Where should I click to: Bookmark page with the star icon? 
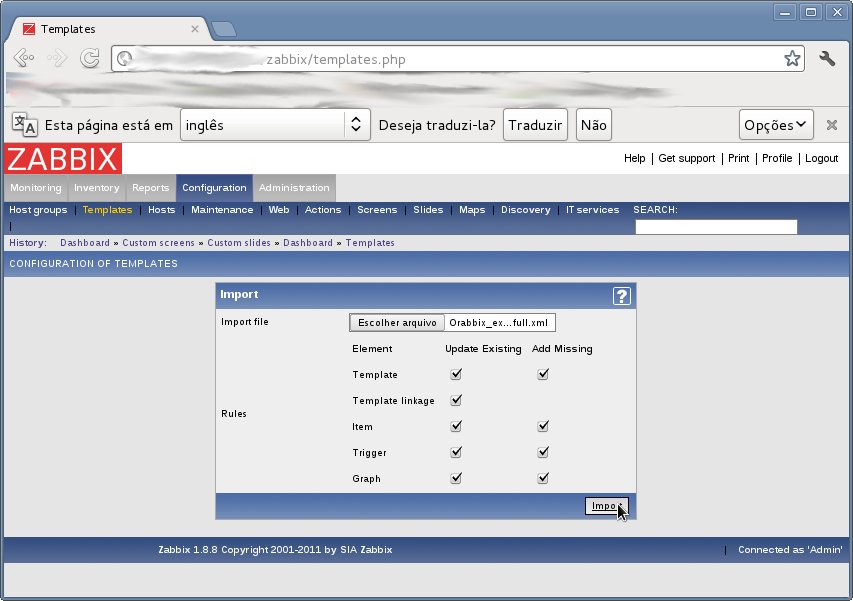pos(792,58)
